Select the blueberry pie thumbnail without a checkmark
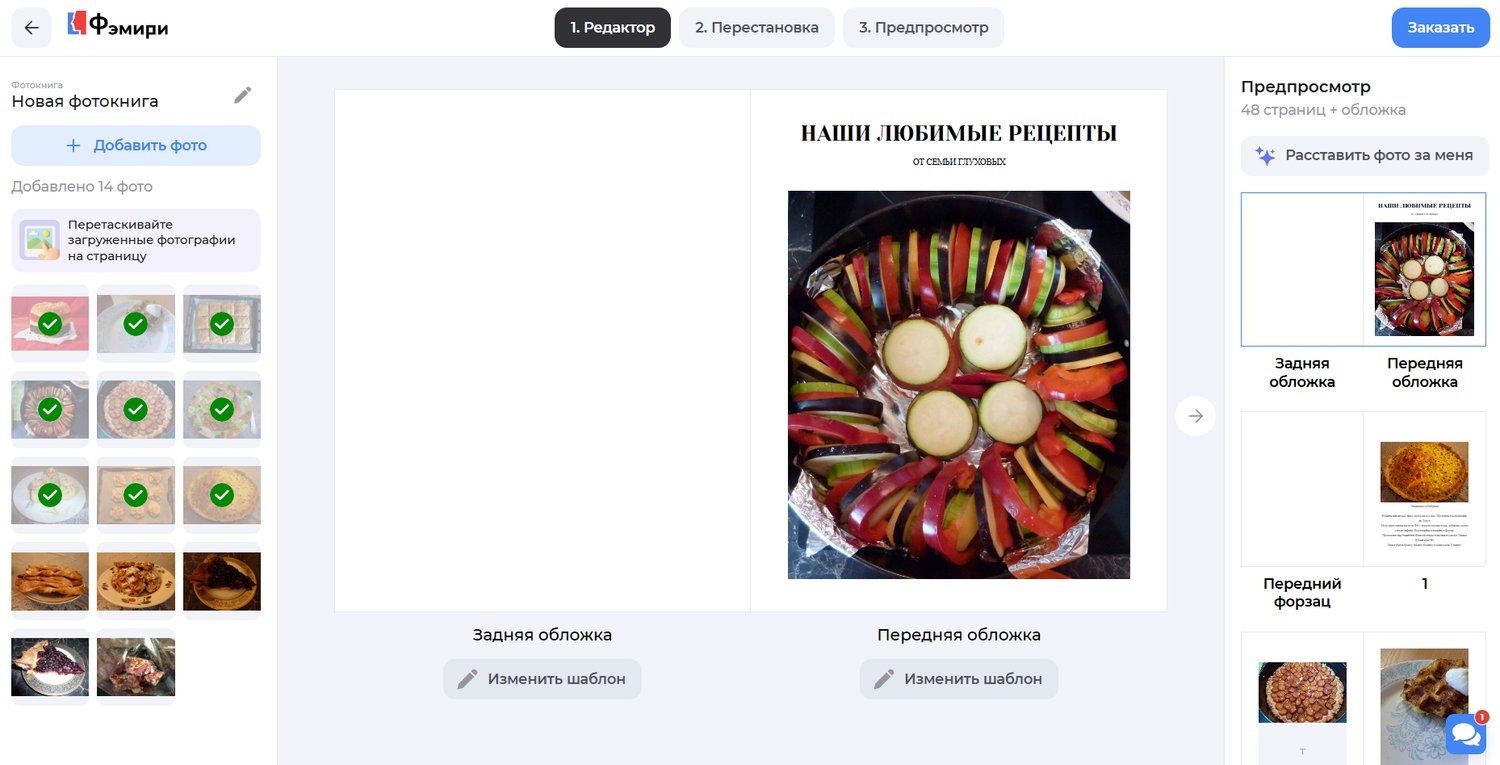This screenshot has width=1500, height=765. click(49, 668)
